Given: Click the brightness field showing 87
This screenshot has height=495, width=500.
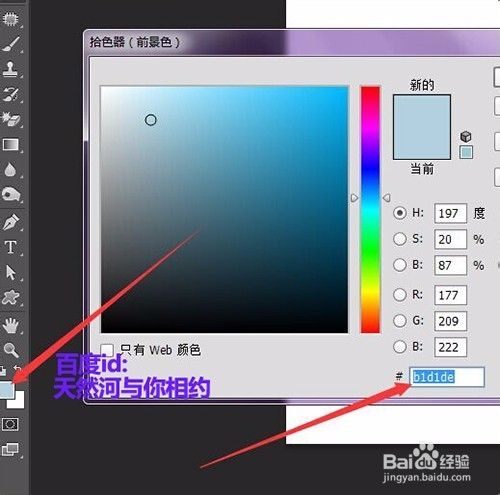Looking at the screenshot, I should (x=450, y=265).
